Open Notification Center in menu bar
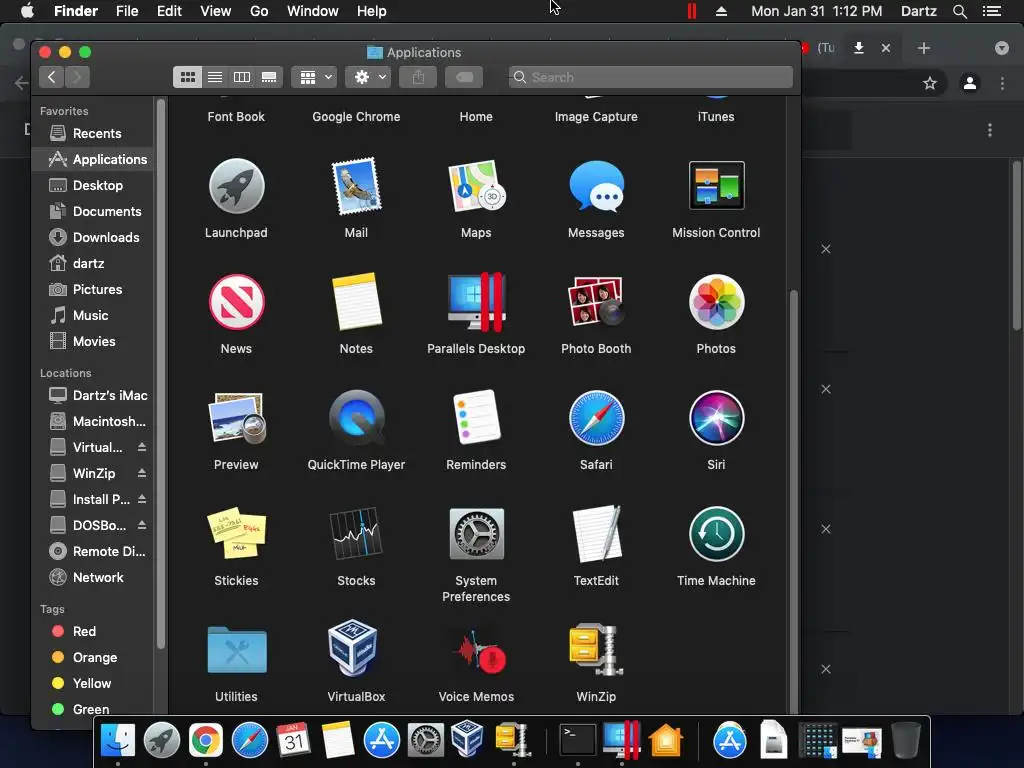The height and width of the screenshot is (768, 1024). [992, 11]
